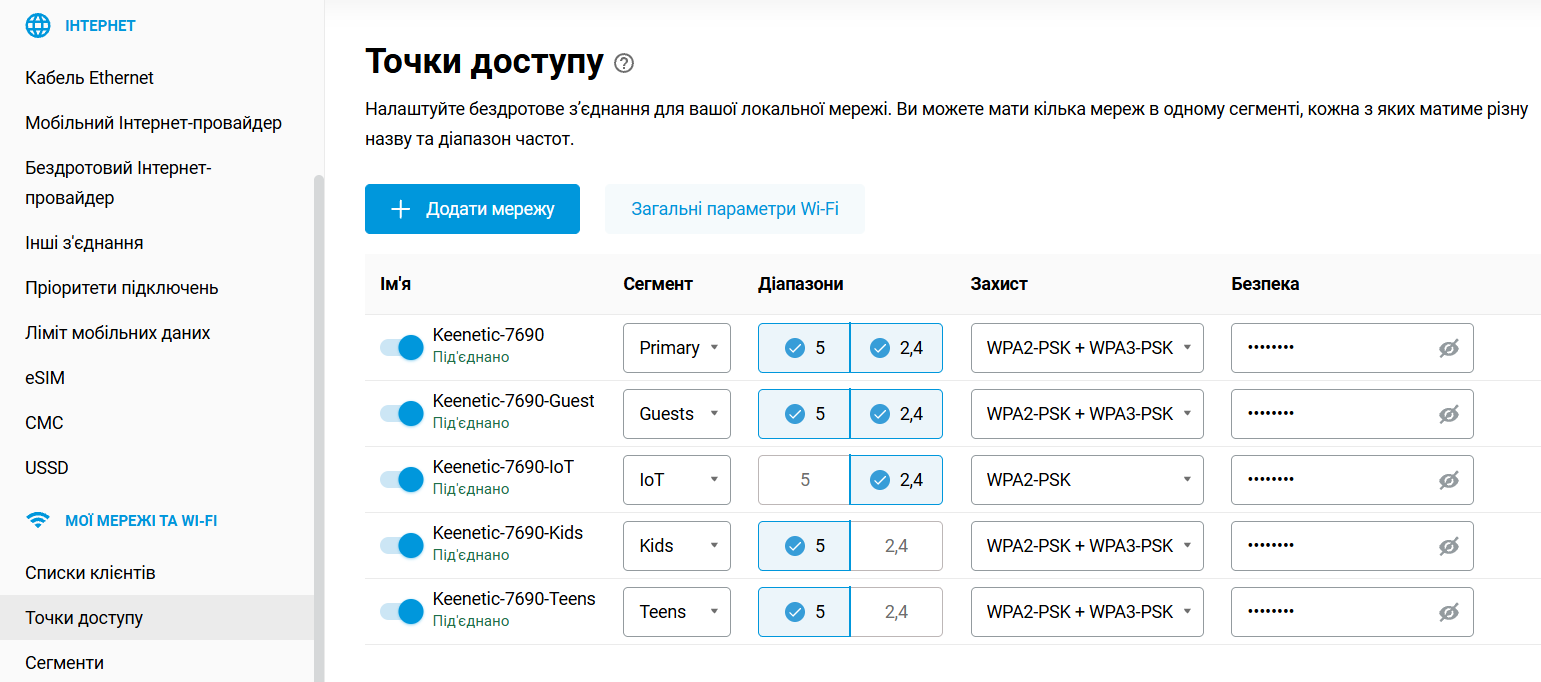Viewport: 1541px width, 682px height.
Task: Click the Діапазони column header
Action: pos(801,284)
